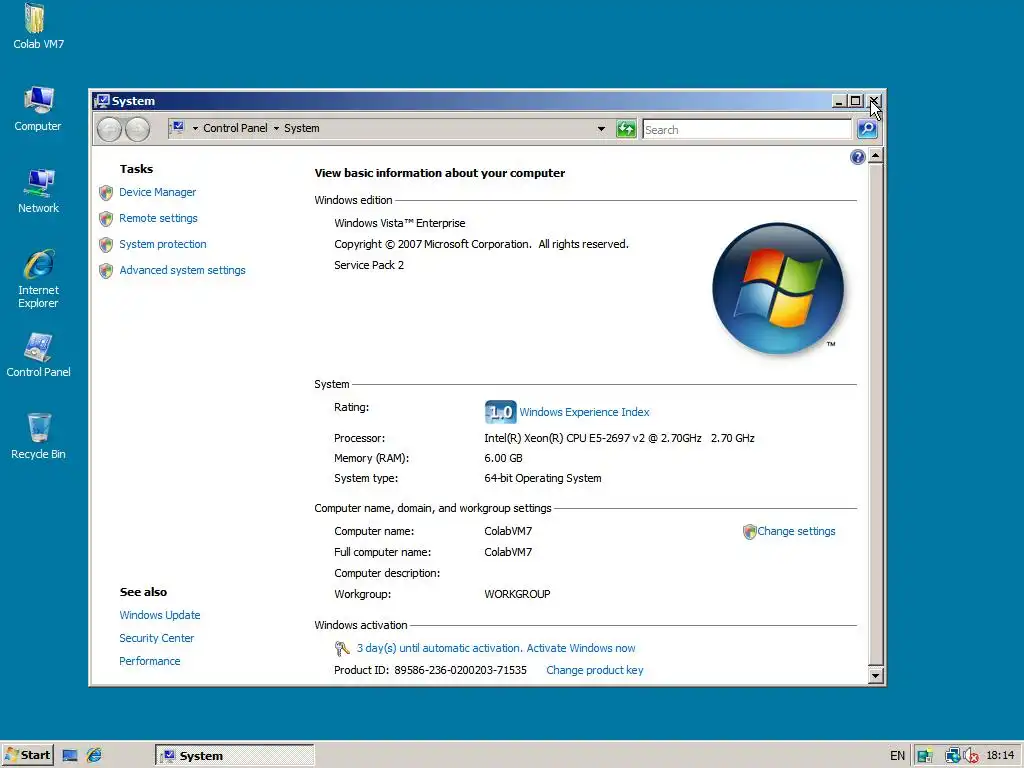Click the Search input field
Image resolution: width=1024 pixels, height=768 pixels.
[747, 129]
